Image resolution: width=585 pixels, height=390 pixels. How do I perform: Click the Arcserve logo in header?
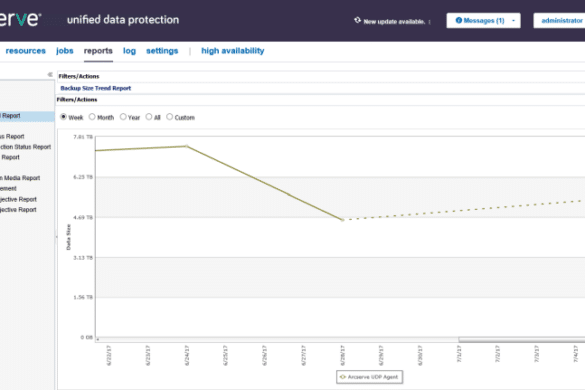tap(20, 18)
